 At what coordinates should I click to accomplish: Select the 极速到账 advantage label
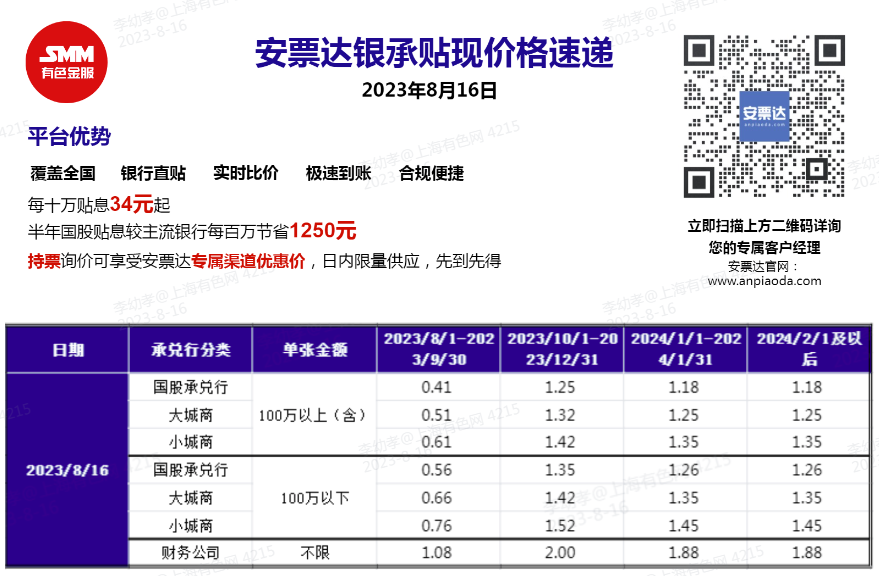tap(338, 173)
